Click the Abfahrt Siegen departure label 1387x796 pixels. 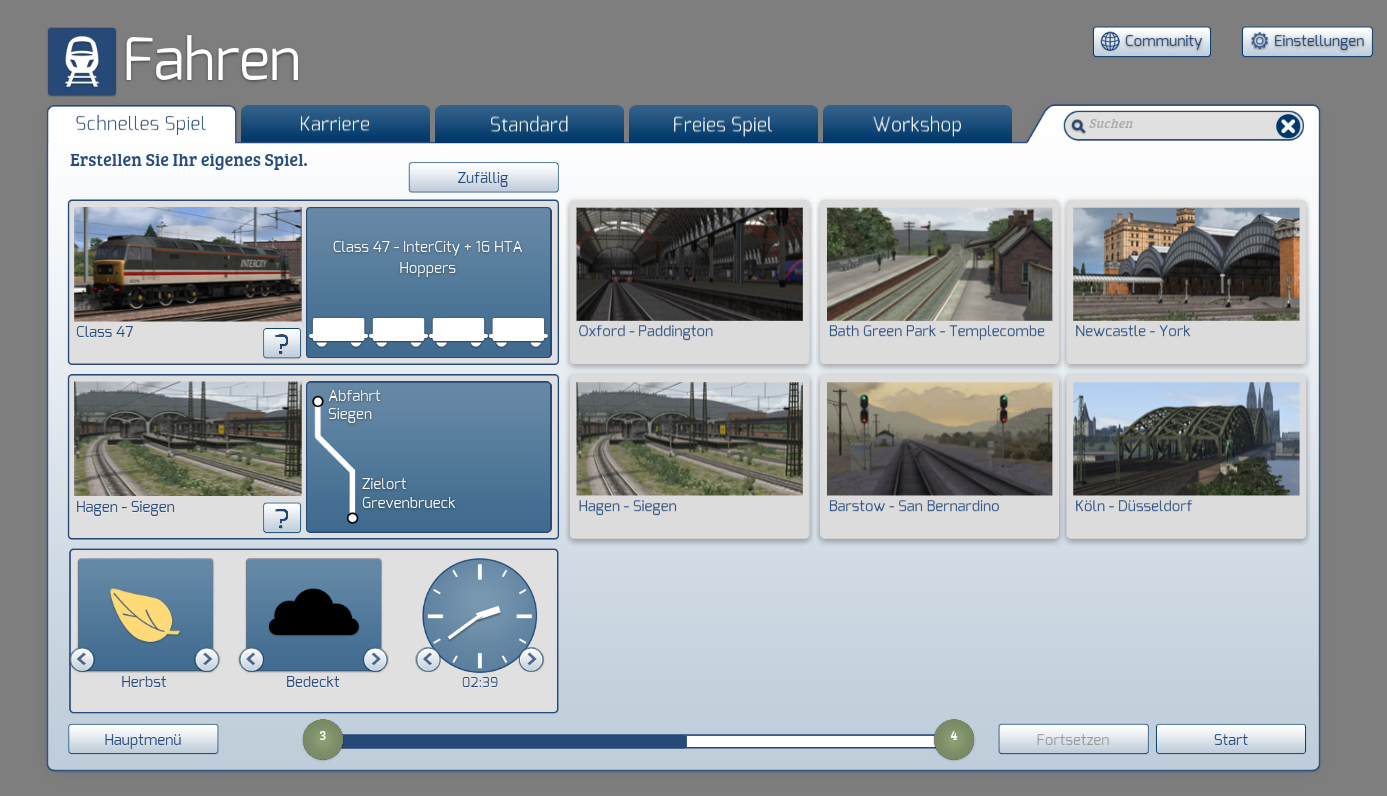pyautogui.click(x=355, y=405)
